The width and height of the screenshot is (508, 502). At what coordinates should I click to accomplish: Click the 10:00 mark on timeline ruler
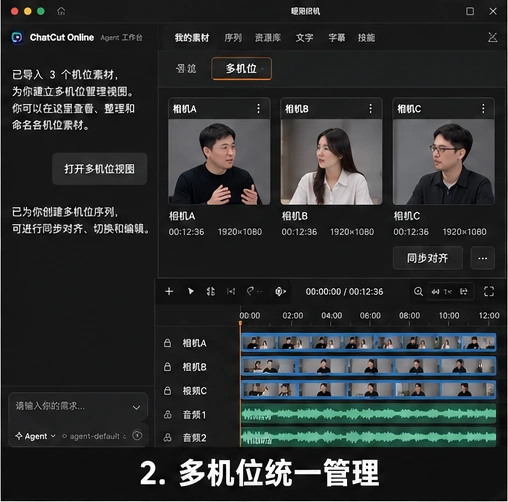pyautogui.click(x=449, y=315)
